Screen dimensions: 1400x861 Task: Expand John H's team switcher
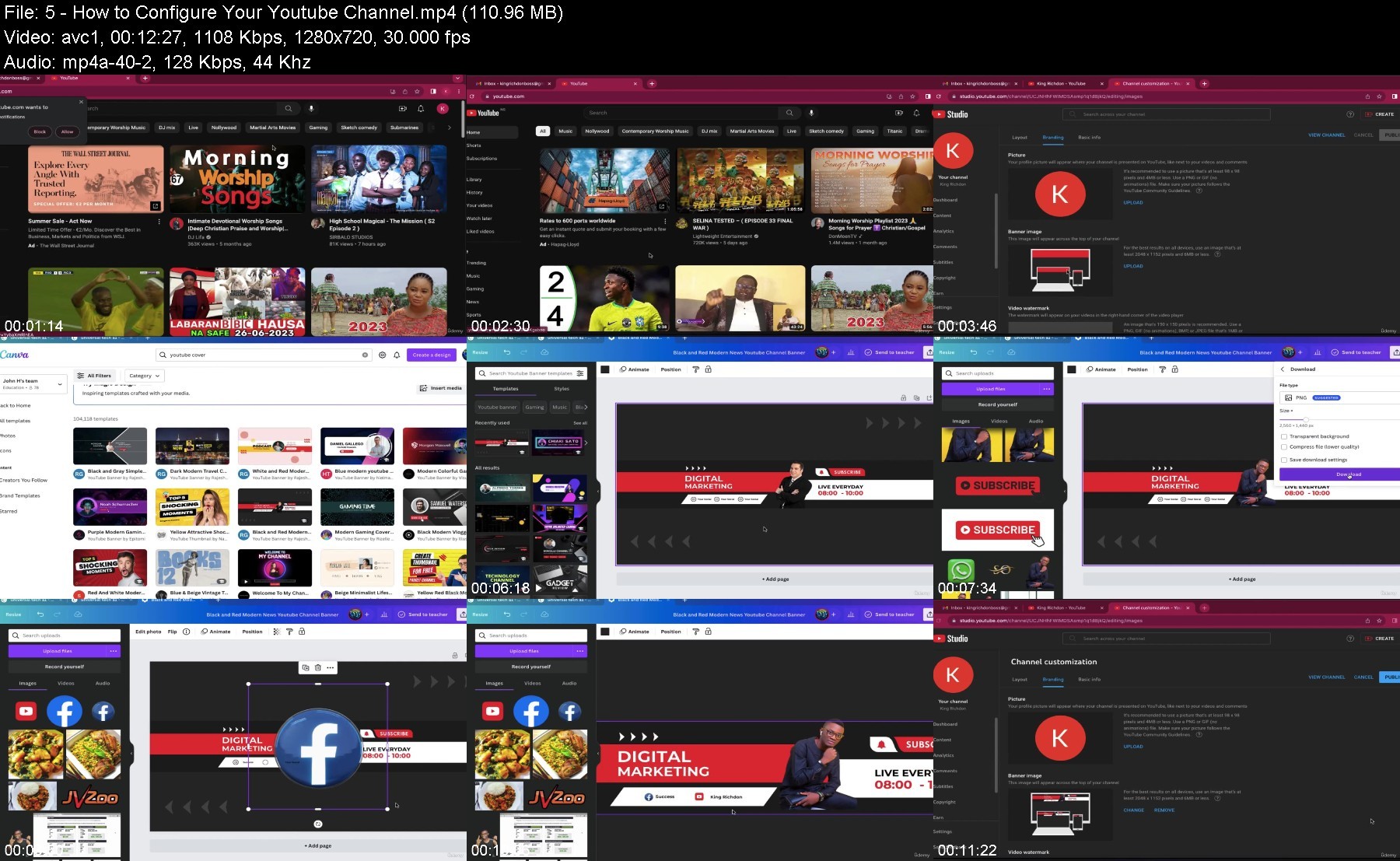pyautogui.click(x=33, y=384)
